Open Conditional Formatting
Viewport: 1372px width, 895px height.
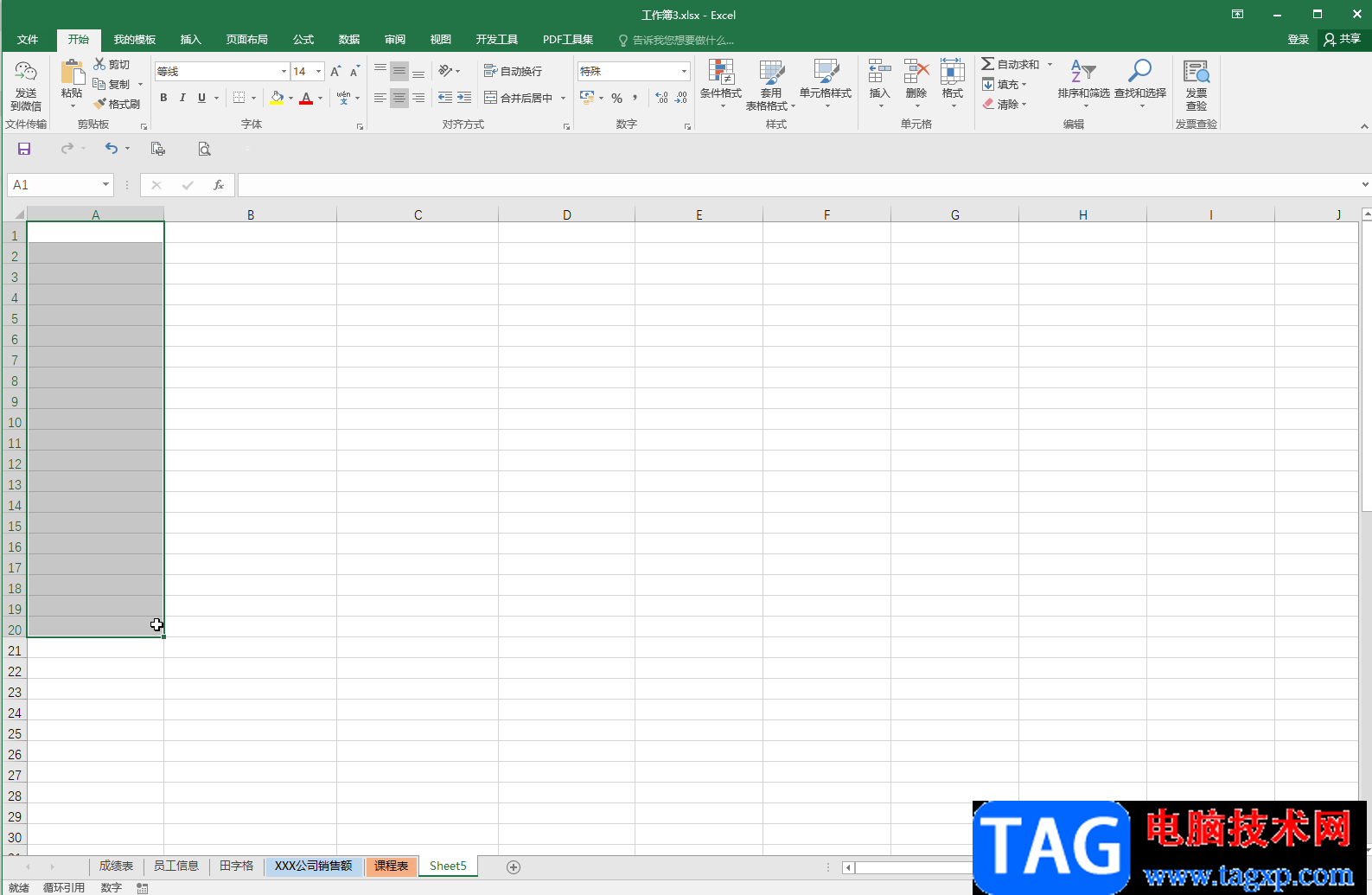coord(720,84)
